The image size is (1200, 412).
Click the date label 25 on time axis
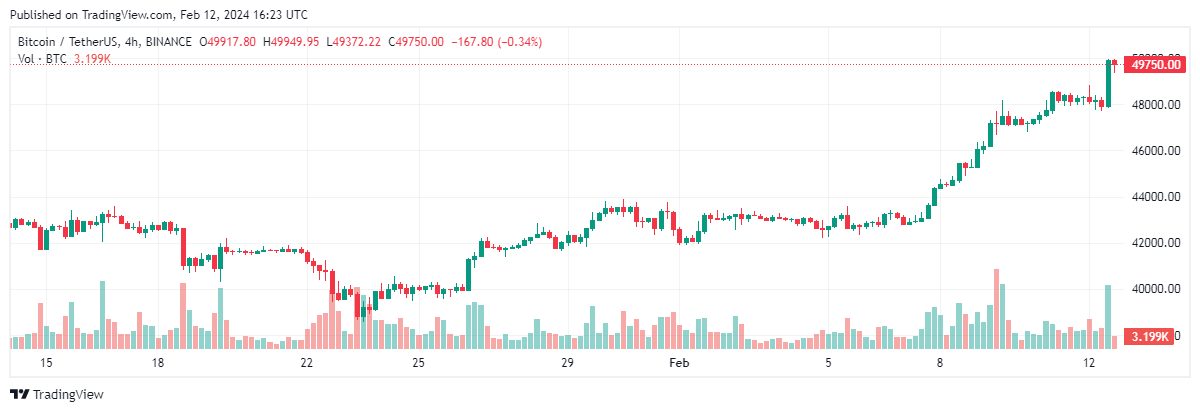click(418, 361)
